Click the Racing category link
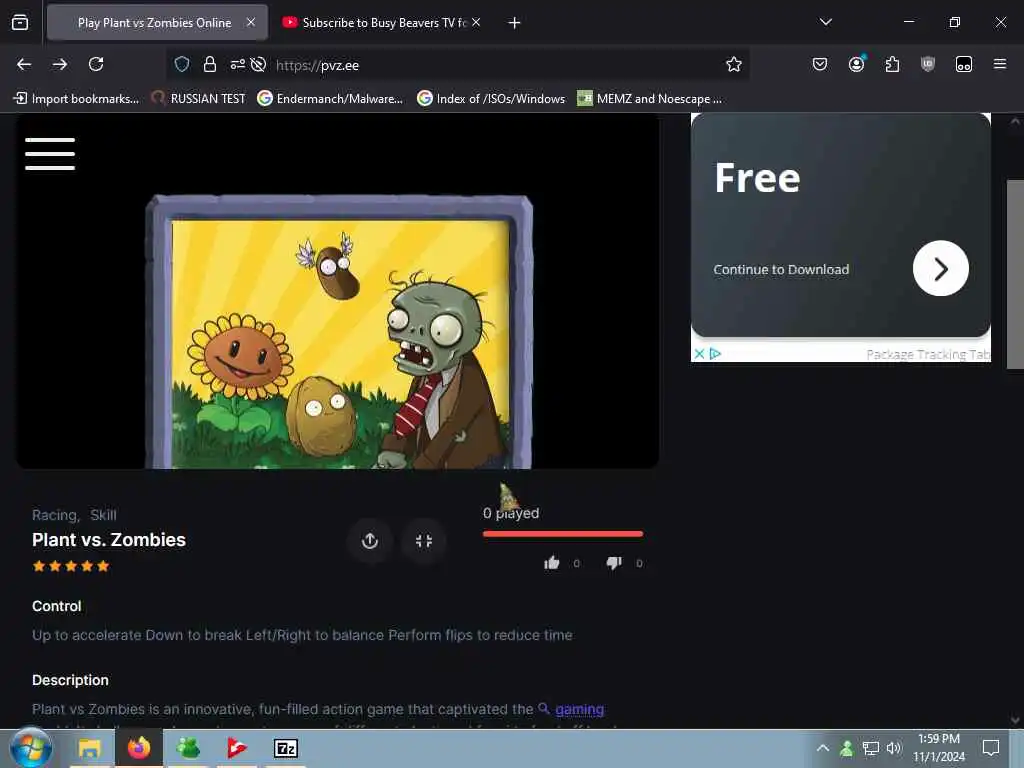The height and width of the screenshot is (768, 1024). click(54, 515)
